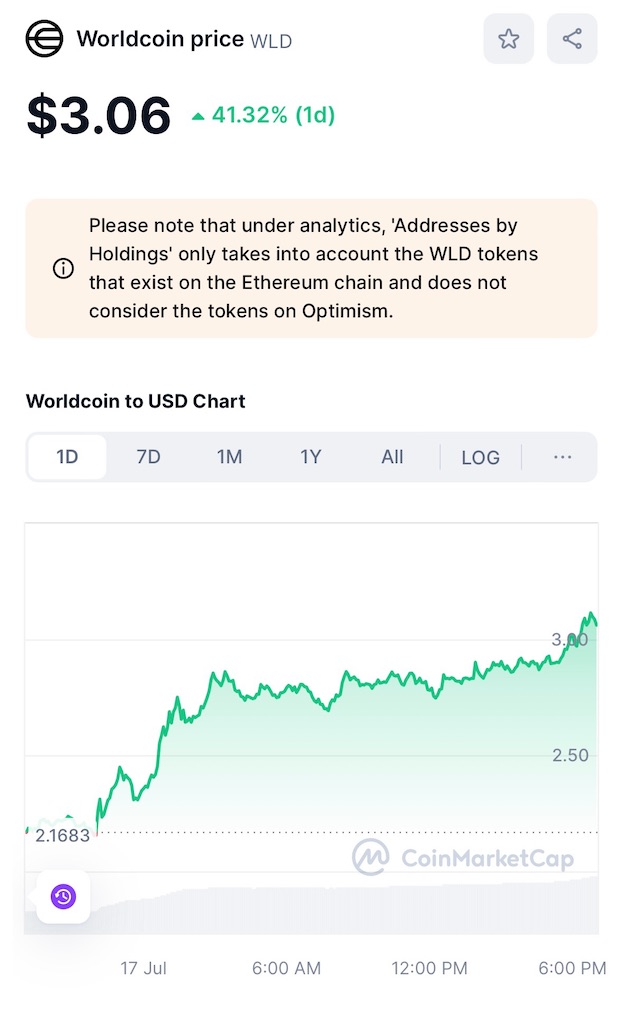
Task: Click the info circle icon in notice
Action: click(63, 268)
